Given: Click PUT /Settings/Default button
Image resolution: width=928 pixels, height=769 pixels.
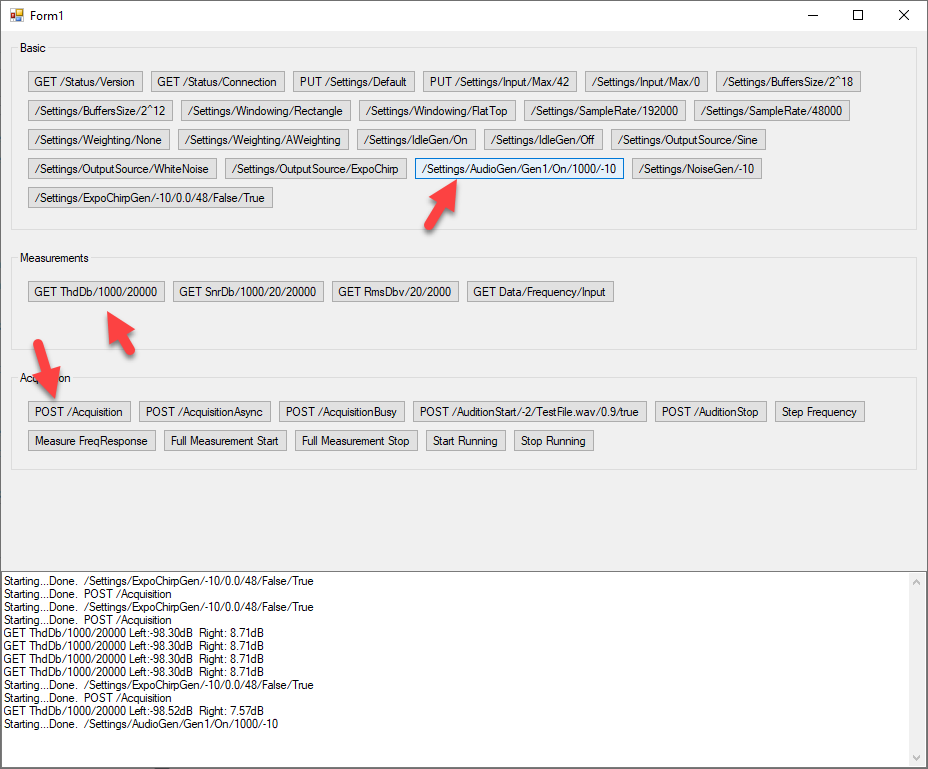Looking at the screenshot, I should click(x=353, y=82).
